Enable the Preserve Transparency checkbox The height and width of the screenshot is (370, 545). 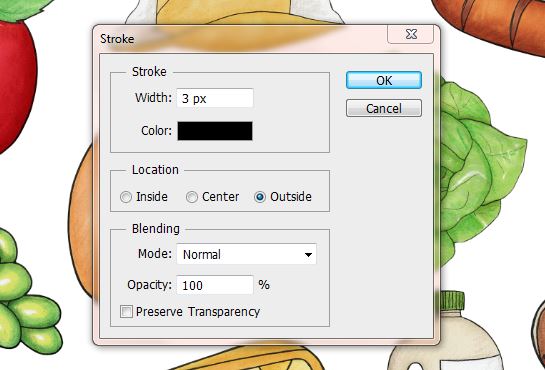point(126,312)
